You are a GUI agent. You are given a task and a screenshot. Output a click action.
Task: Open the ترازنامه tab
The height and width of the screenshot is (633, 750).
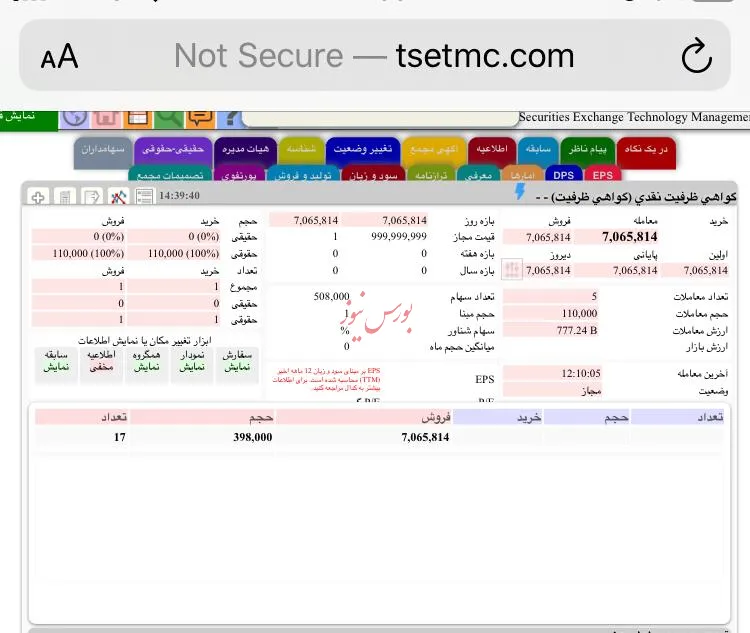431,175
